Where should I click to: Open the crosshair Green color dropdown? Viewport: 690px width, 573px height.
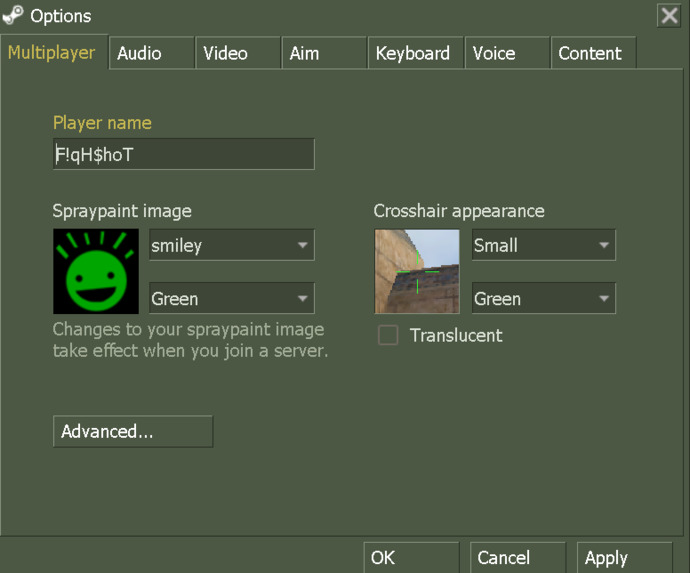pos(543,298)
